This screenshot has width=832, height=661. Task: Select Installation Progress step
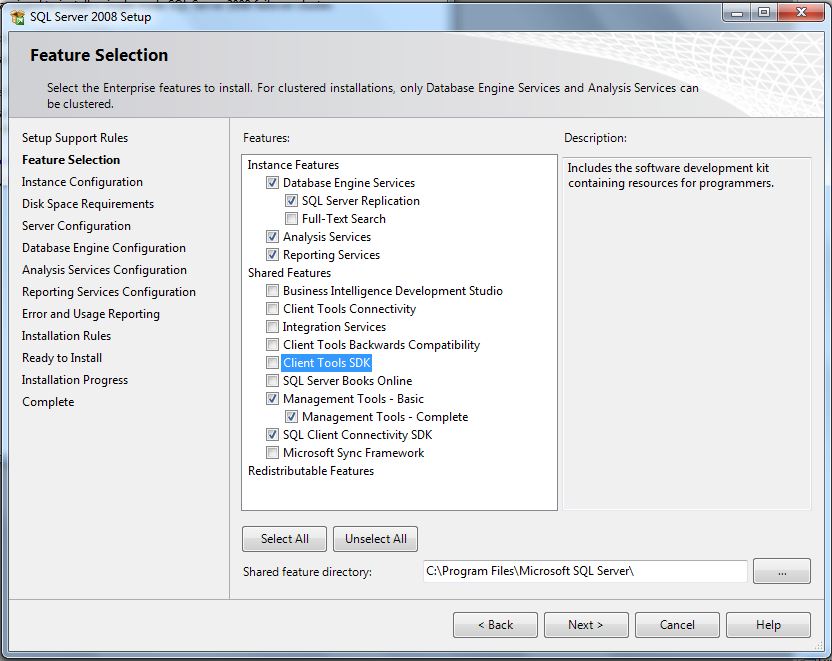tap(75, 380)
